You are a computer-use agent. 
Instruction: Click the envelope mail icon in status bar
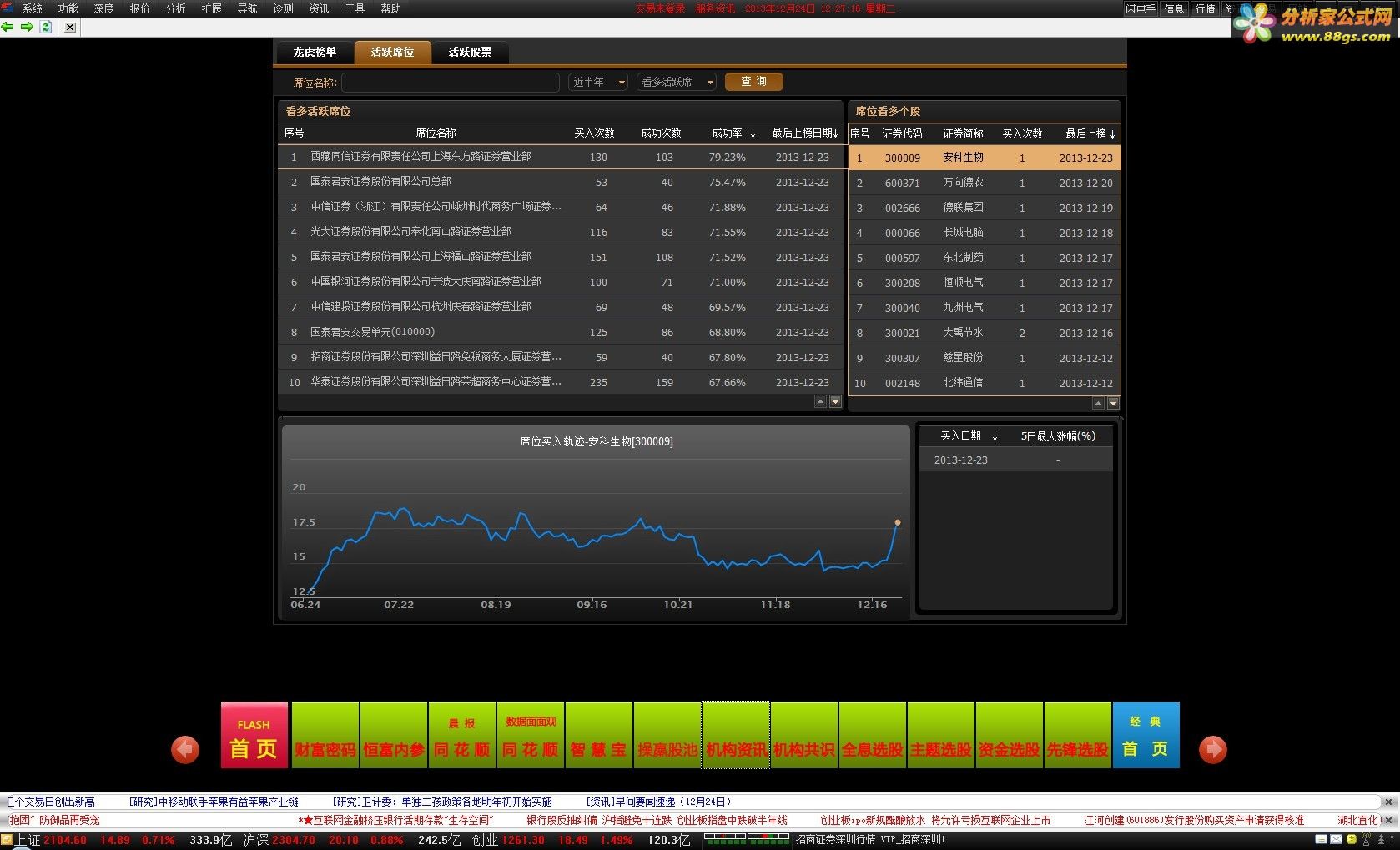tap(1336, 840)
